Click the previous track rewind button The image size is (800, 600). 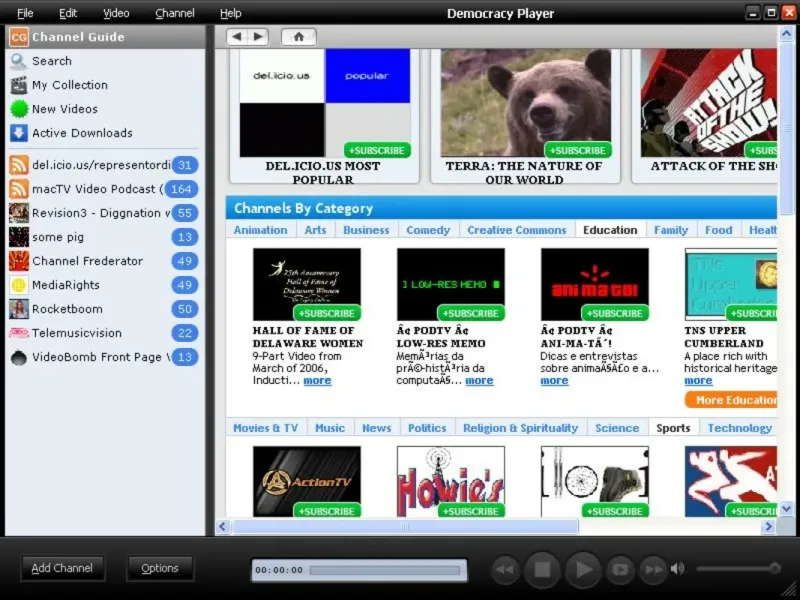(x=506, y=569)
